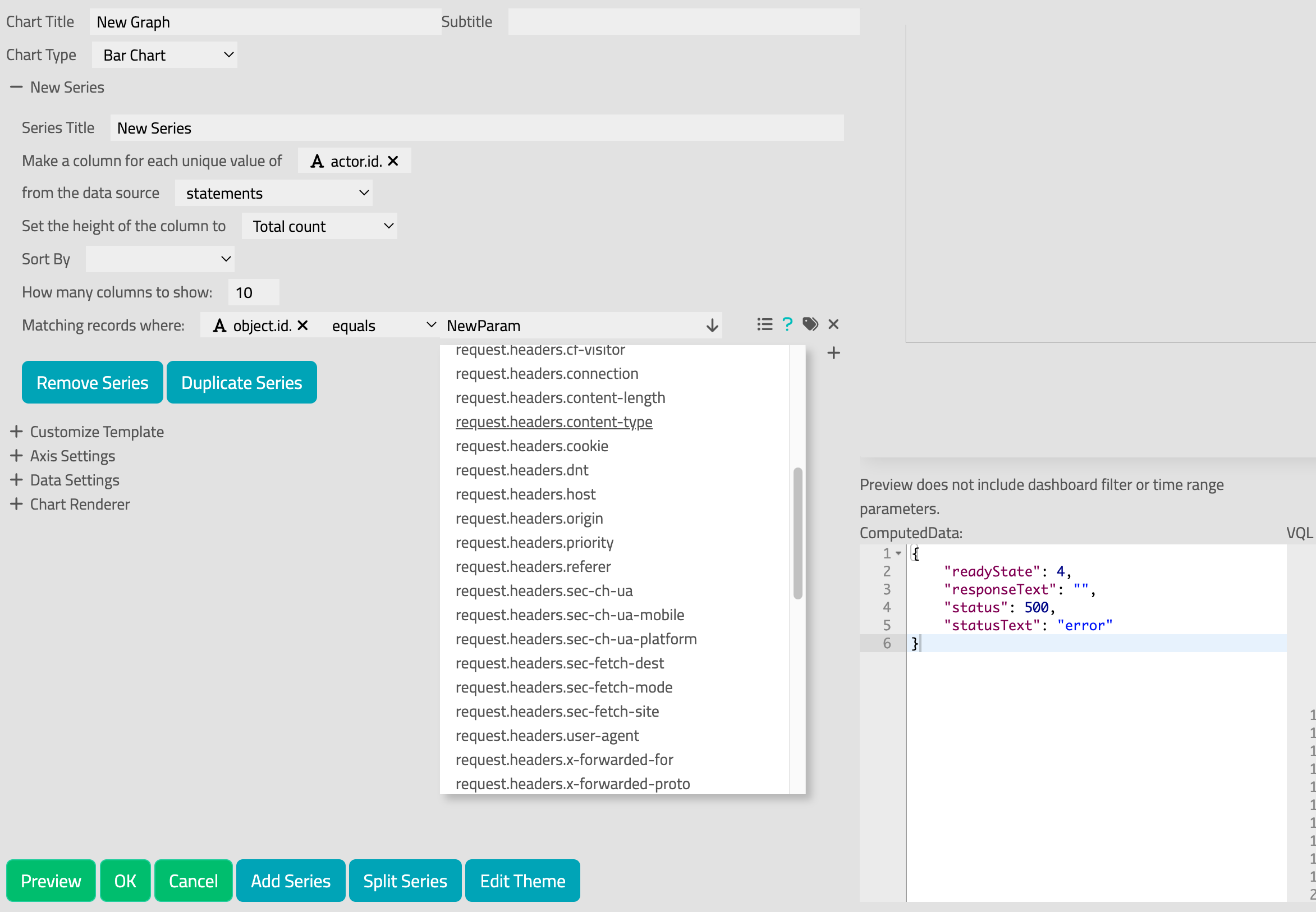Click the cyan question mark help icon
This screenshot has height=912, width=1316.
click(x=787, y=324)
